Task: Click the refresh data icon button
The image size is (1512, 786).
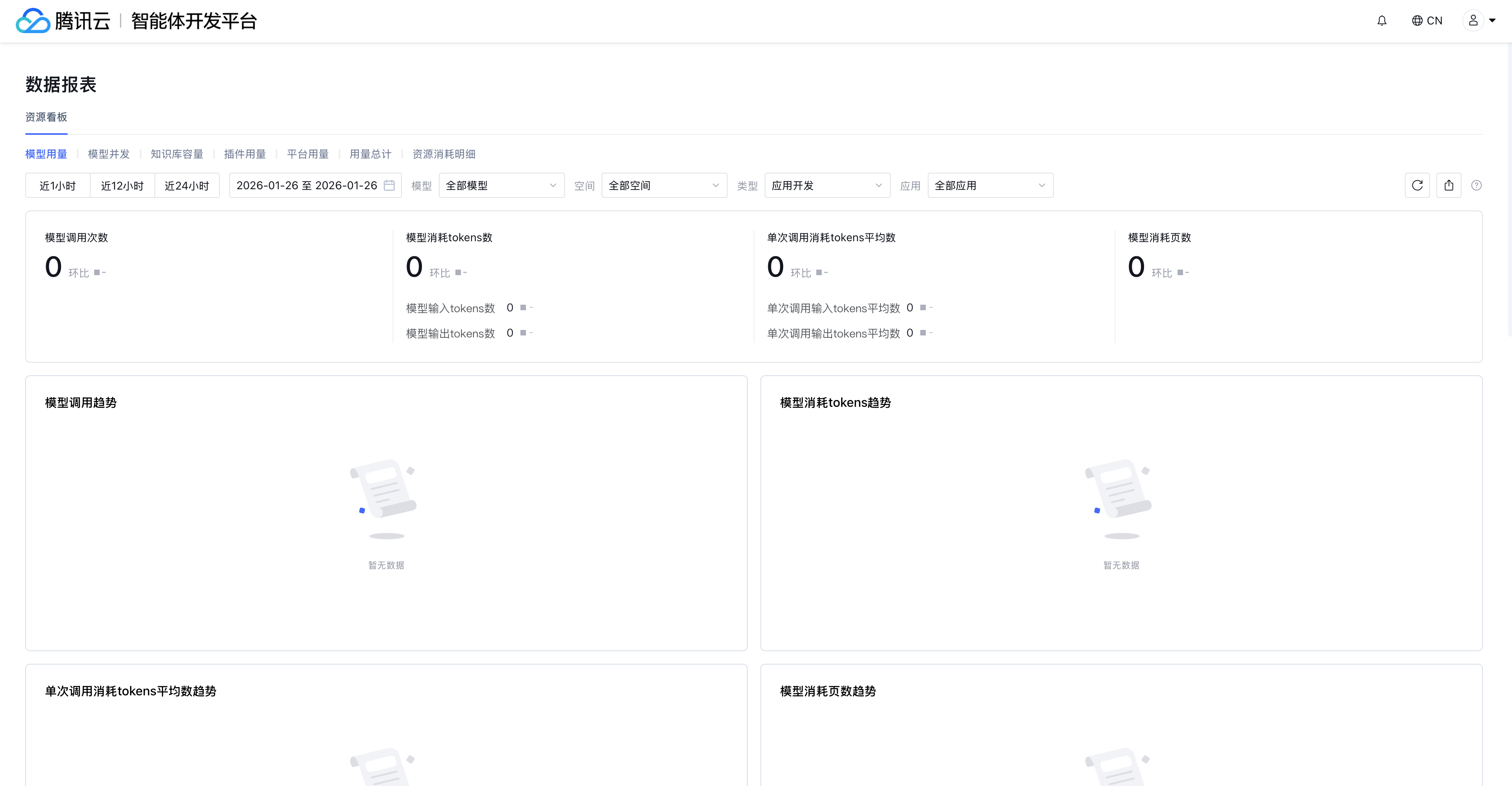Action: 1417,186
